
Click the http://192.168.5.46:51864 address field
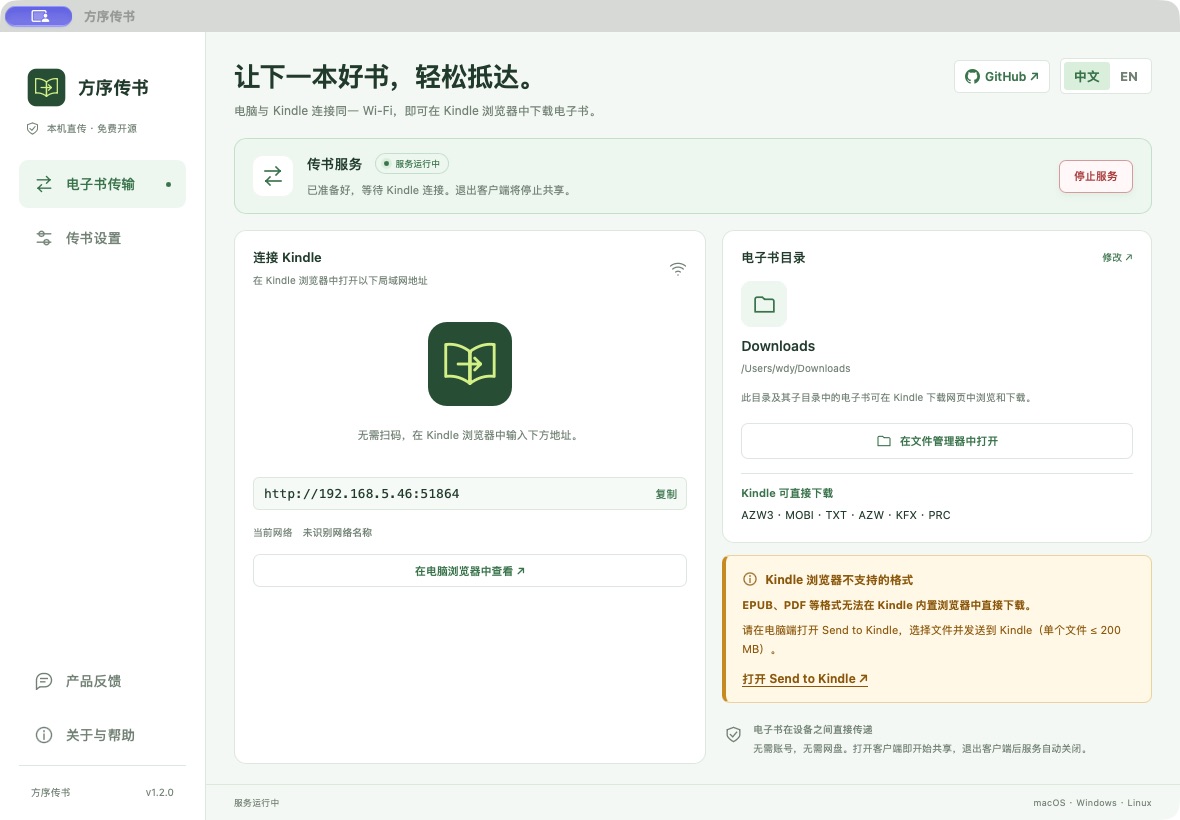(x=470, y=494)
